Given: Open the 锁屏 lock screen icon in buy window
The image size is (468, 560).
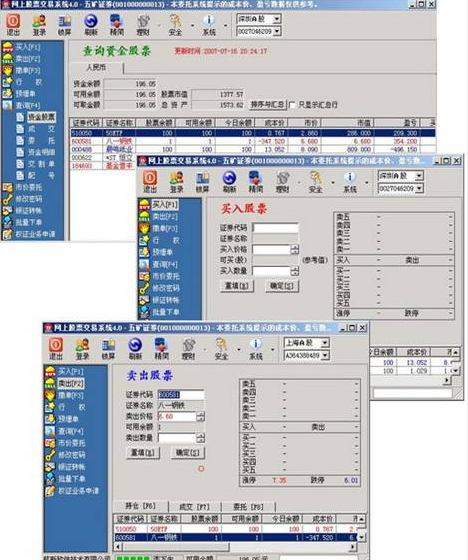Looking at the screenshot, I should click(x=202, y=182).
